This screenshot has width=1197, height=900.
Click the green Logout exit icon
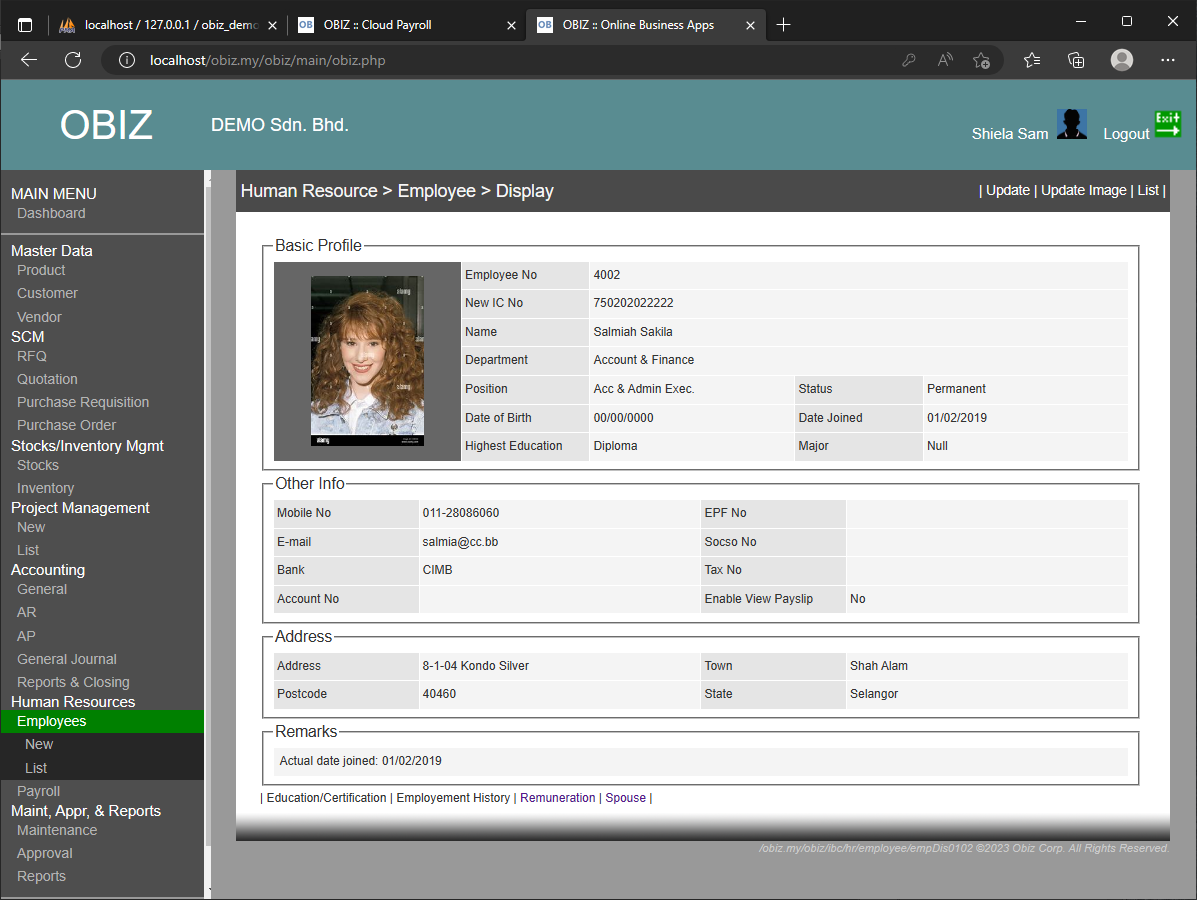(1167, 124)
